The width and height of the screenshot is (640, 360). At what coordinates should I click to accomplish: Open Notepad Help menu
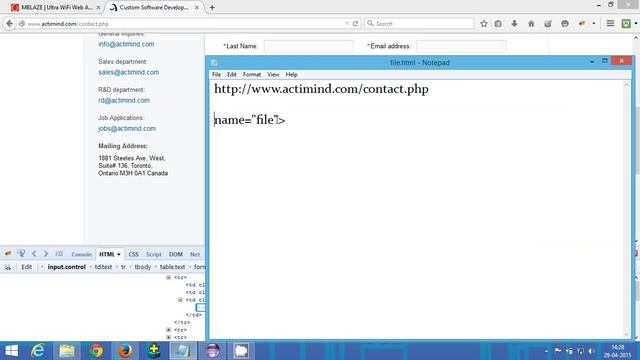pyautogui.click(x=291, y=75)
